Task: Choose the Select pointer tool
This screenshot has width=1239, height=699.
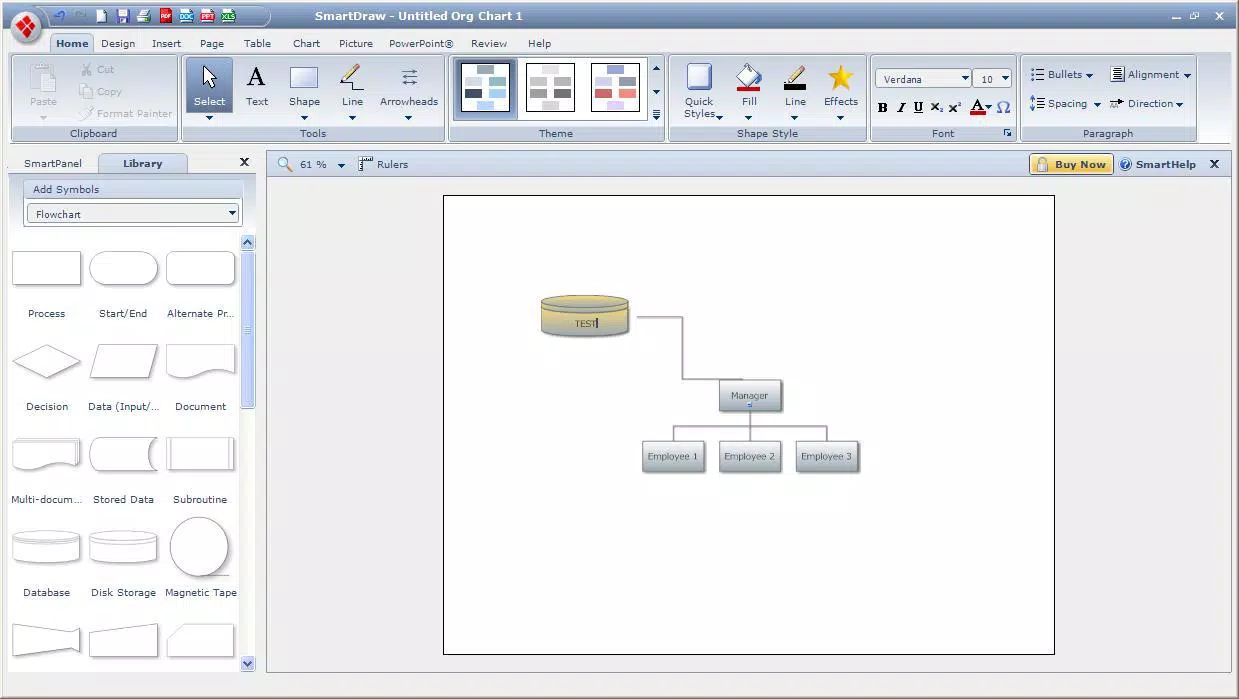Action: 209,86
